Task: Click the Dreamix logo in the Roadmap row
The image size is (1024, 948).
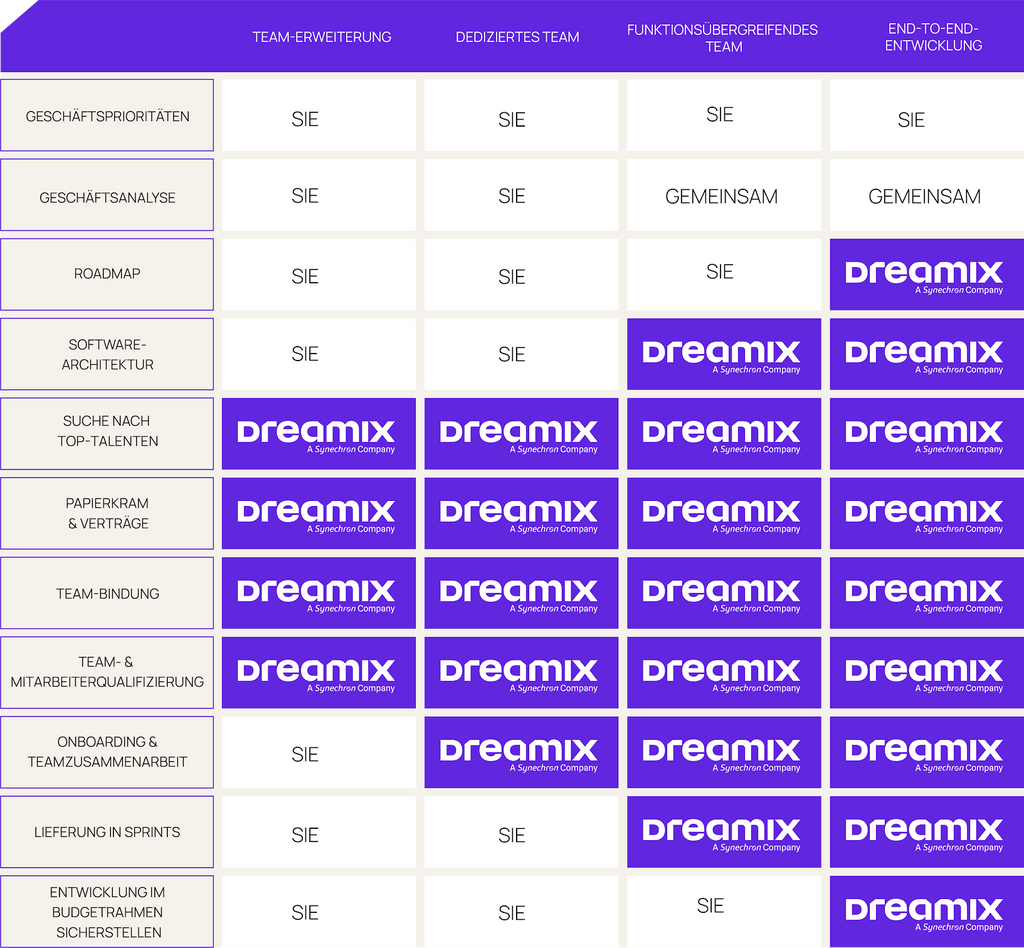Action: click(x=925, y=274)
